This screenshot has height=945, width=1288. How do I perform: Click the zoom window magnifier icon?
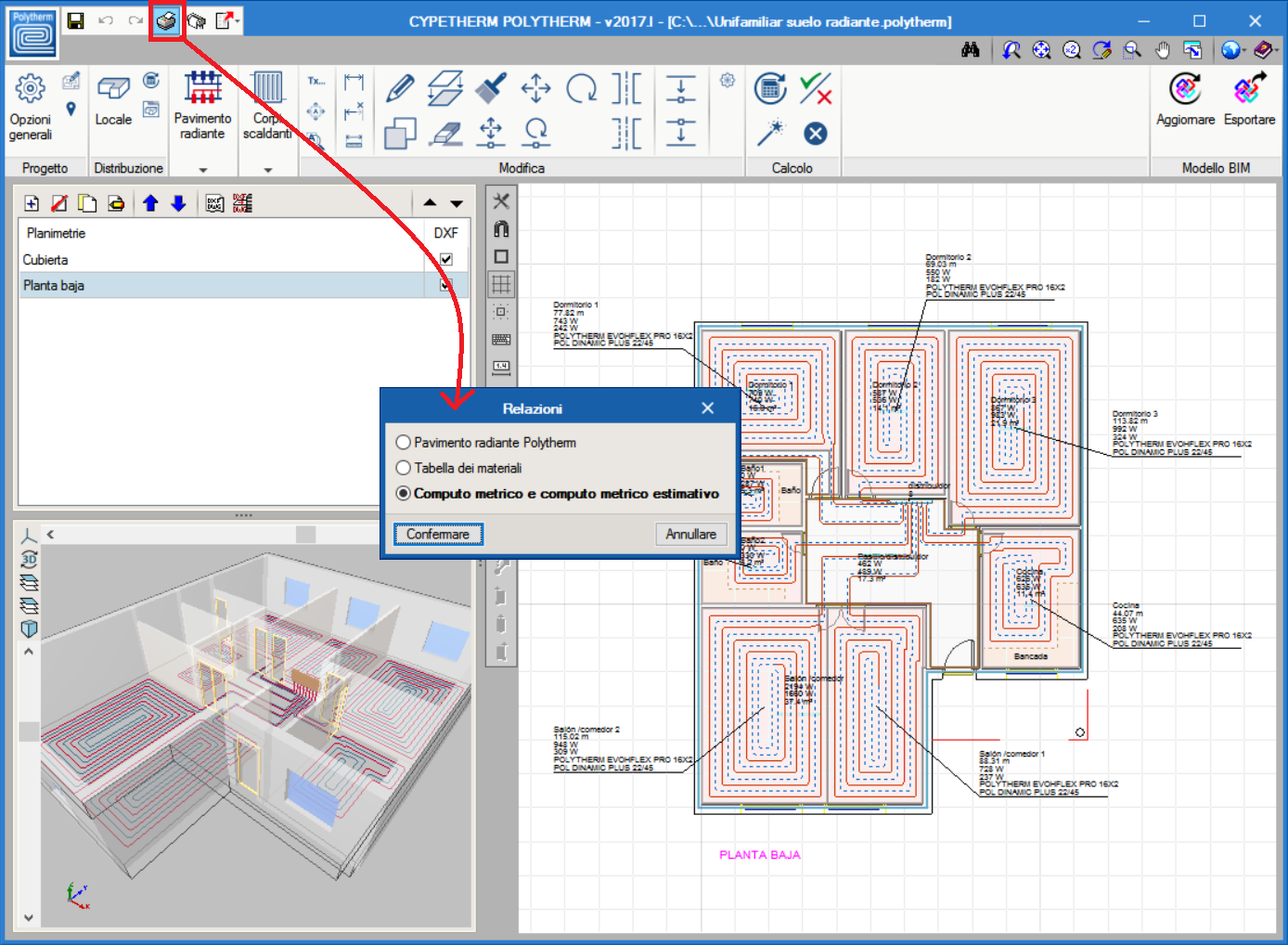(1131, 50)
